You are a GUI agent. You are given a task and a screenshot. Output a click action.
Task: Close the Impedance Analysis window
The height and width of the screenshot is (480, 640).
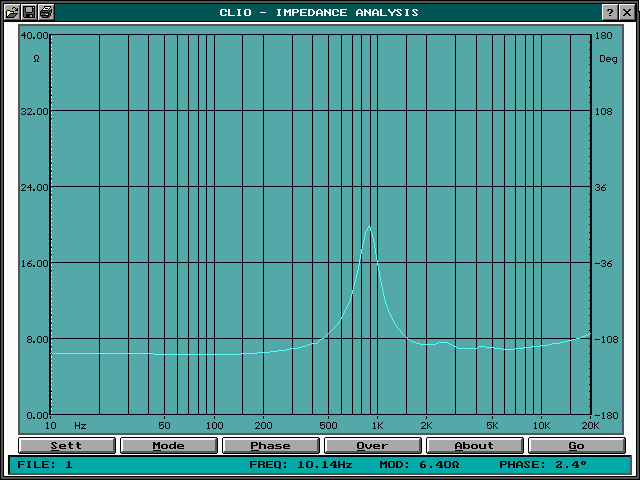click(627, 12)
